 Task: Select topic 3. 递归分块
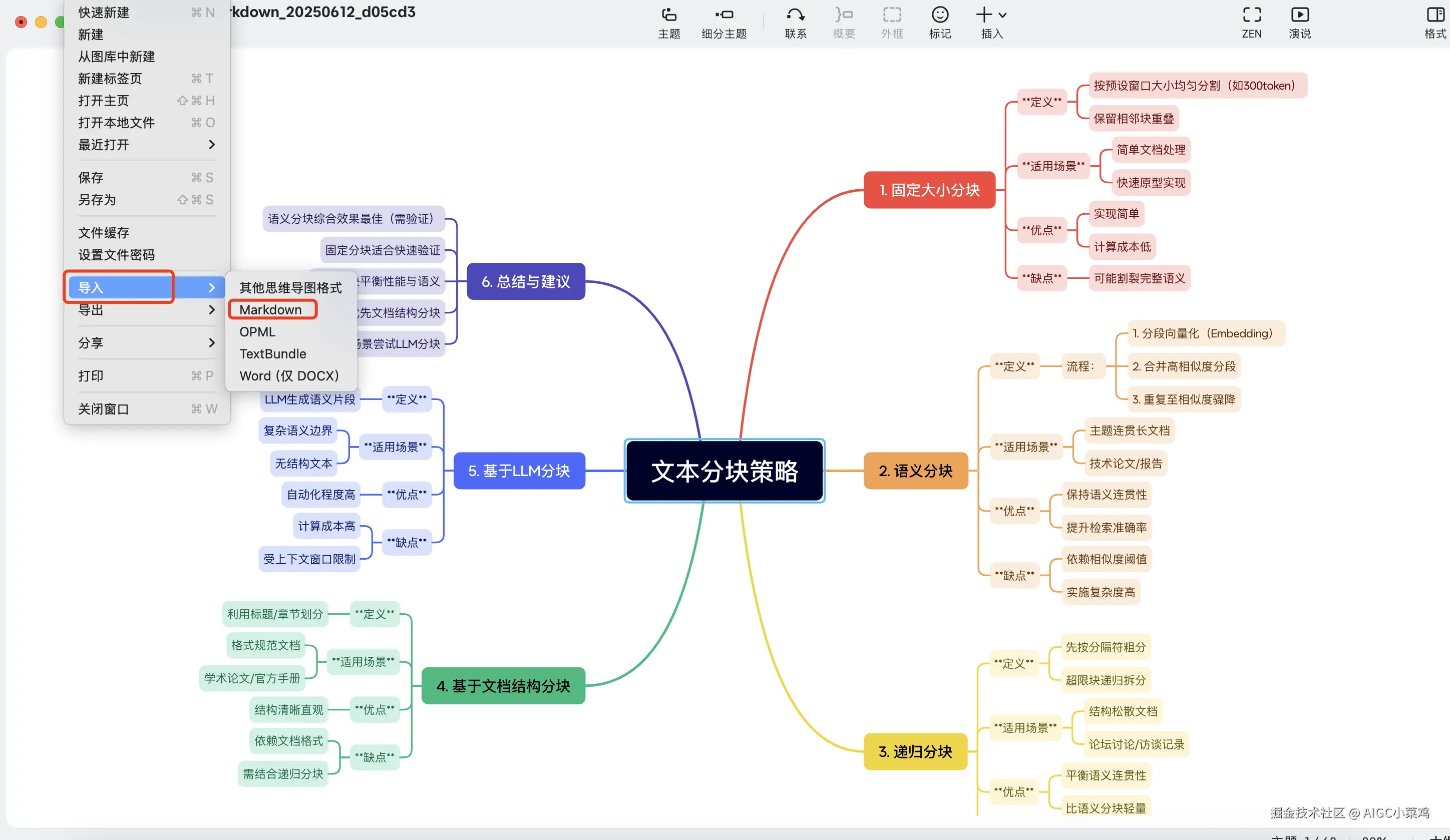[915, 751]
